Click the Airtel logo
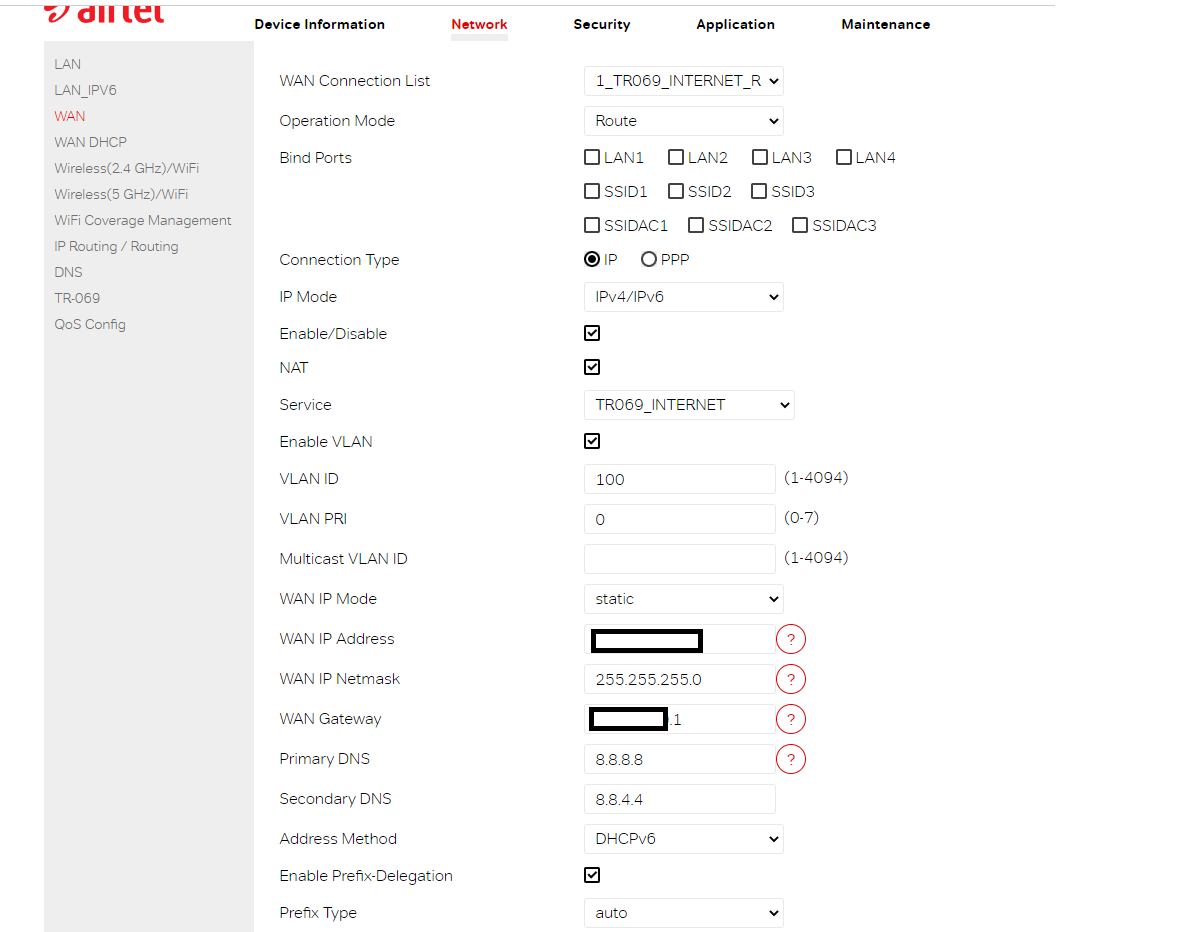 (105, 13)
